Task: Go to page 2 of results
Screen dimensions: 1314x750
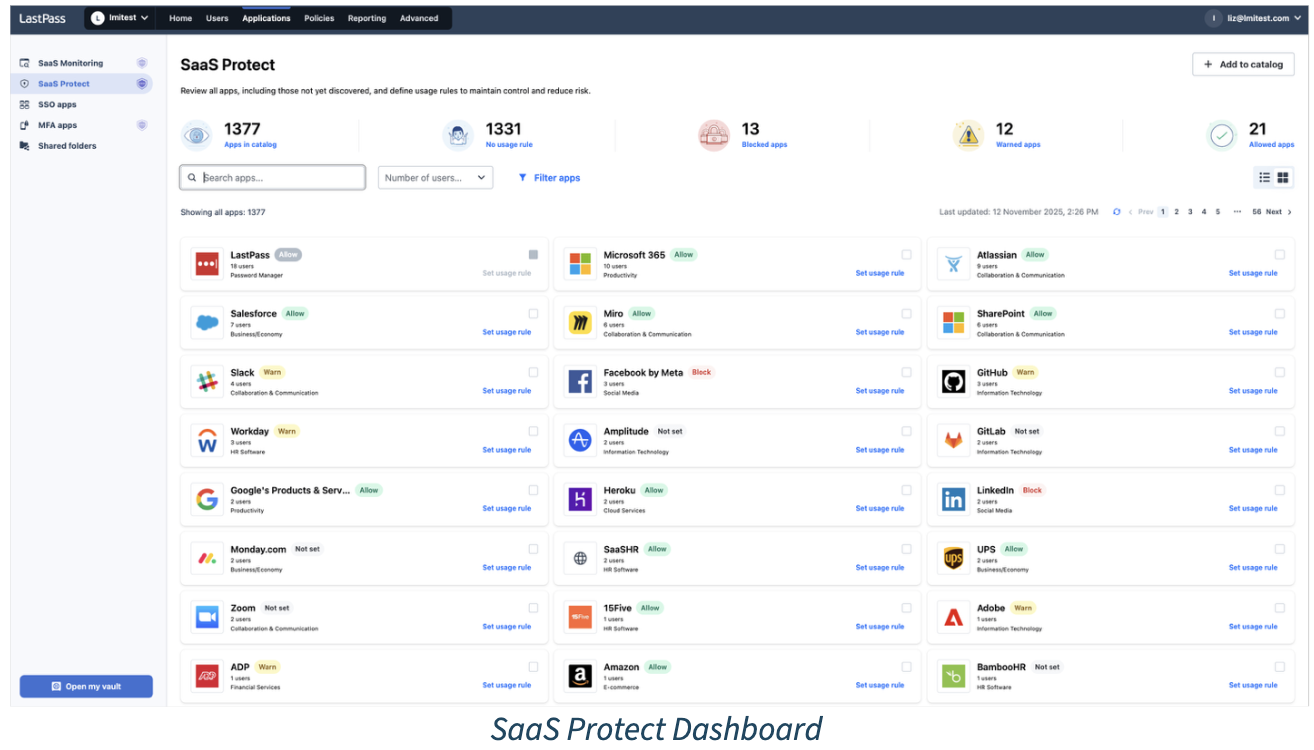Action: pos(1176,212)
